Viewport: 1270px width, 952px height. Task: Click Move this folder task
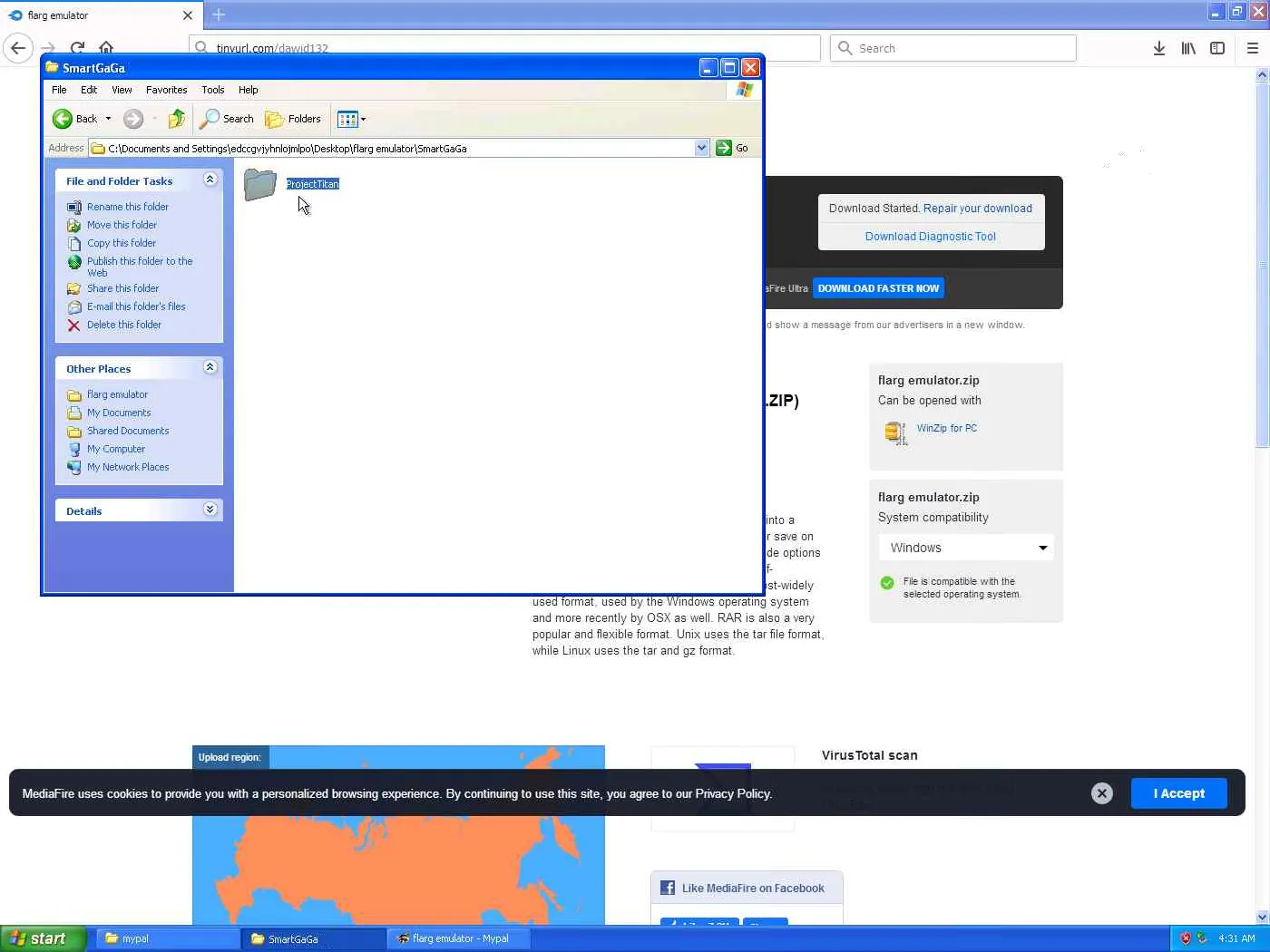point(122,225)
